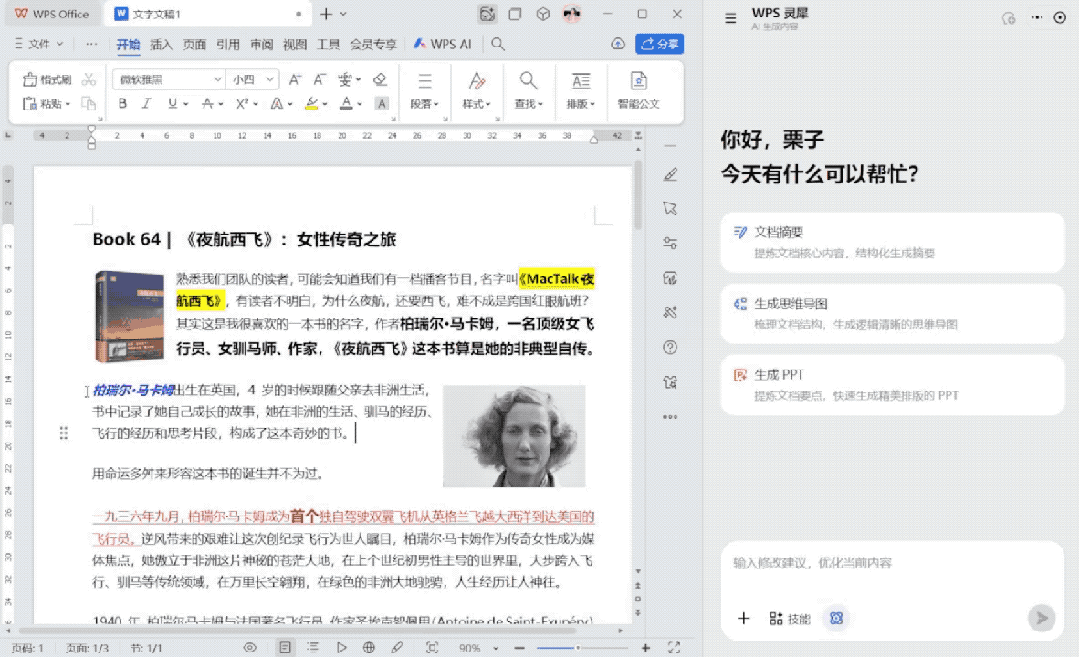Click the cloud save icon beside 分享
1079x657 pixels.
[x=618, y=44]
